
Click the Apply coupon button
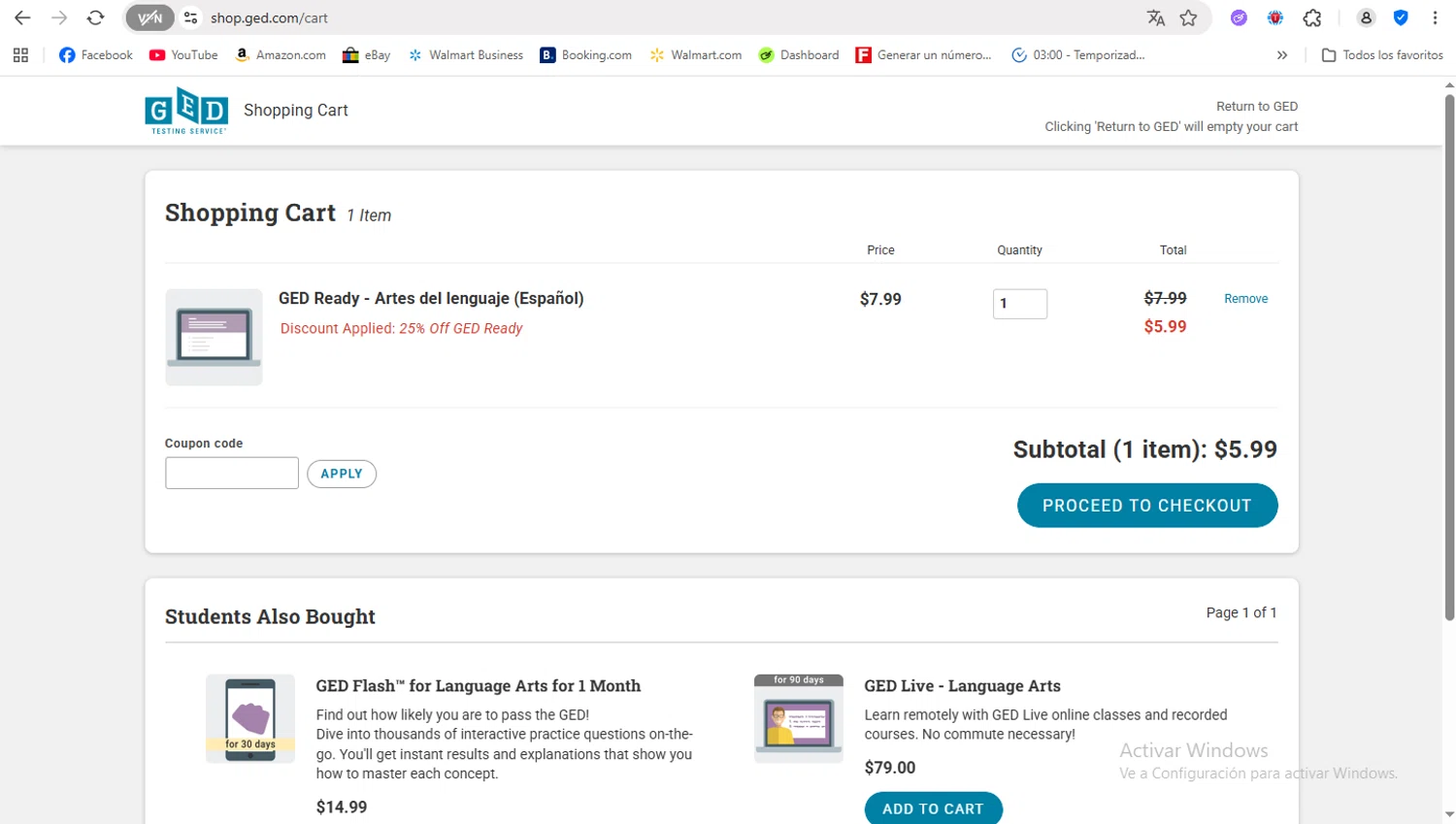(x=342, y=474)
